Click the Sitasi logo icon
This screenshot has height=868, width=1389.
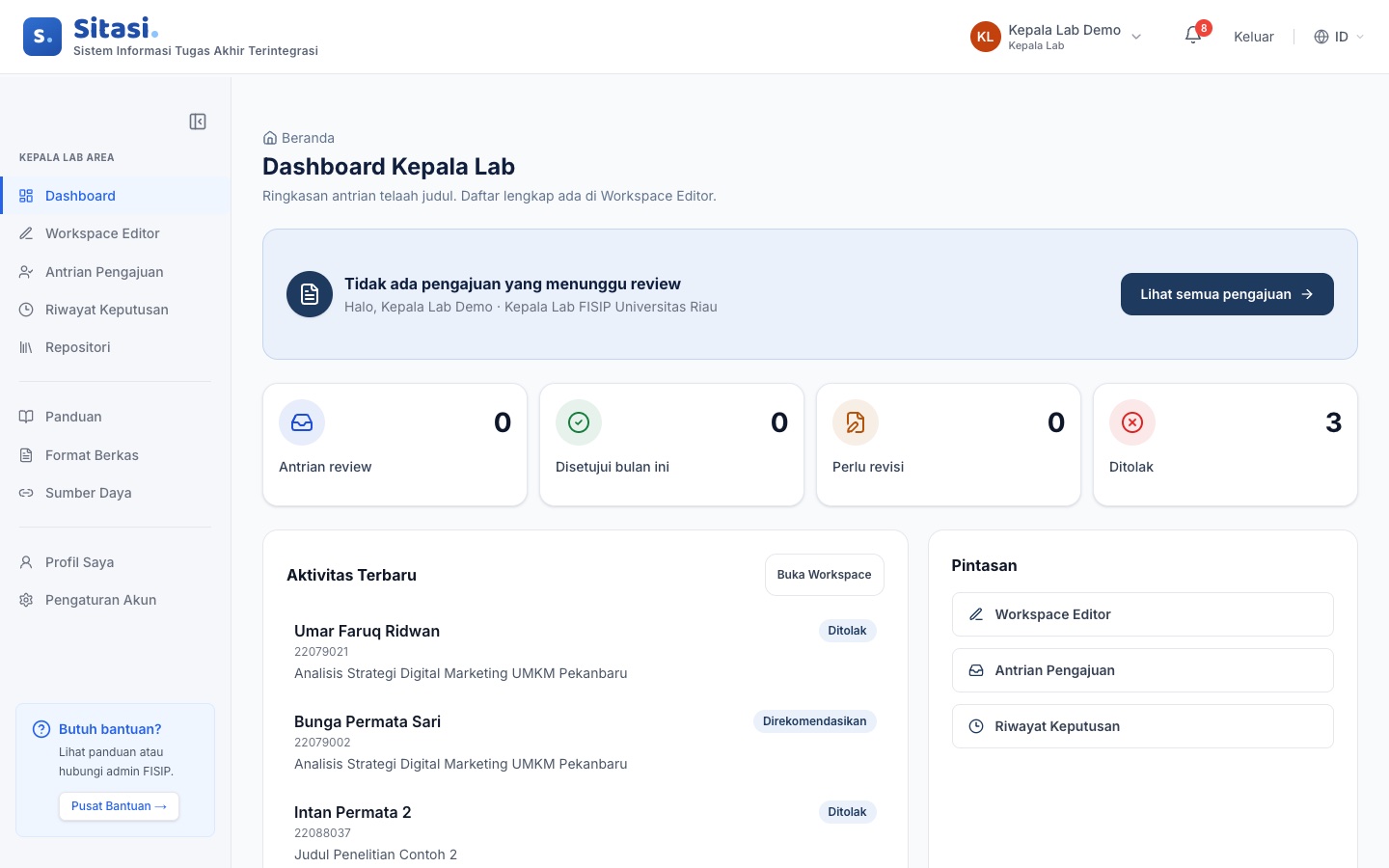[x=42, y=37]
